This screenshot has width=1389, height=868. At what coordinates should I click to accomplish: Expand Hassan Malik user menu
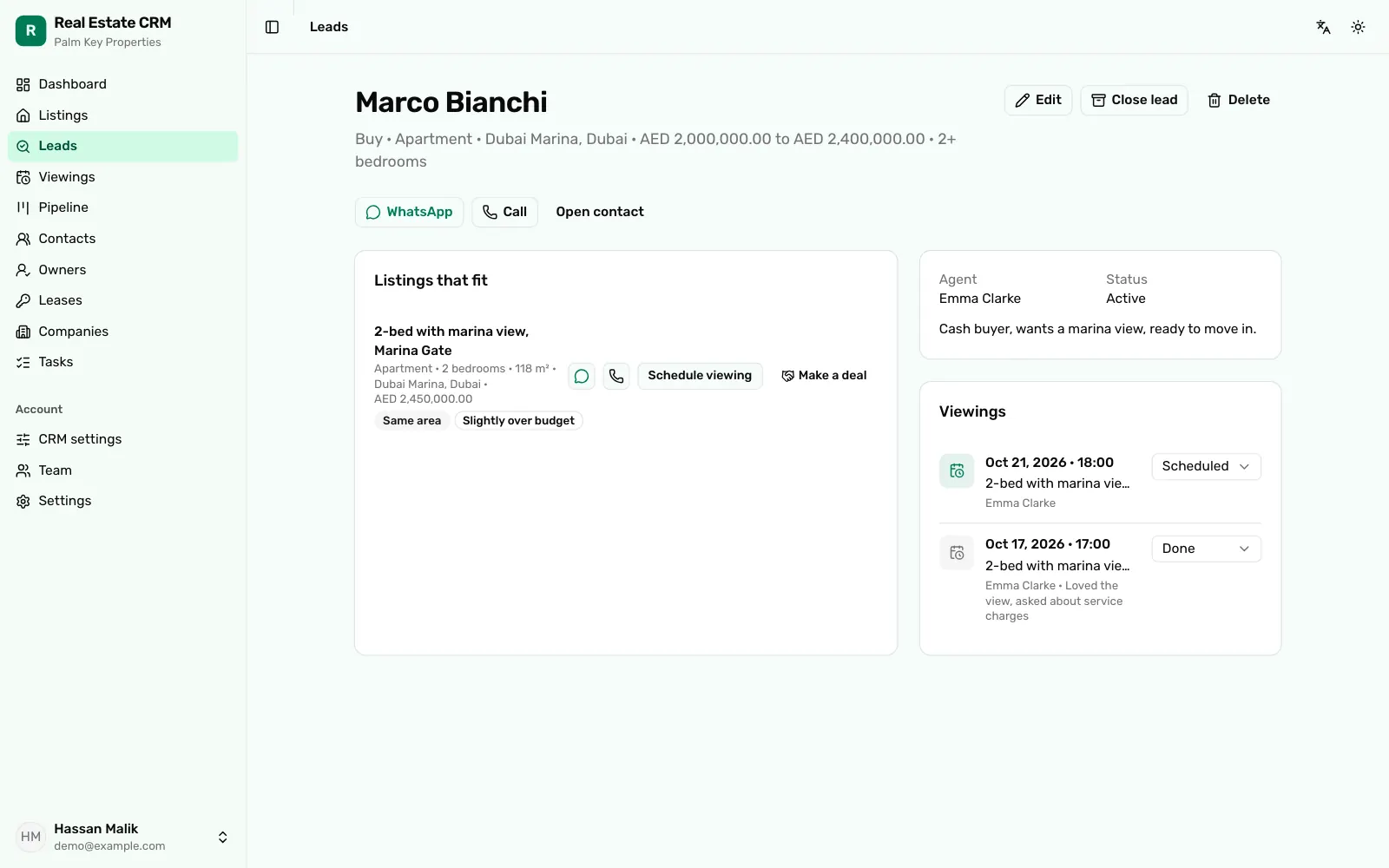click(x=122, y=837)
